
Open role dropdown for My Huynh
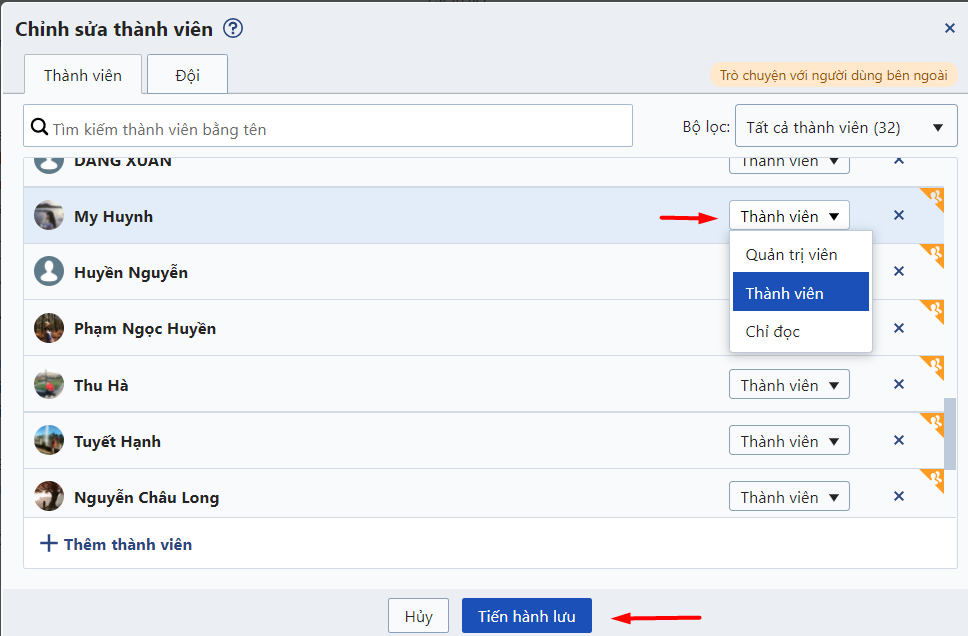coord(789,215)
